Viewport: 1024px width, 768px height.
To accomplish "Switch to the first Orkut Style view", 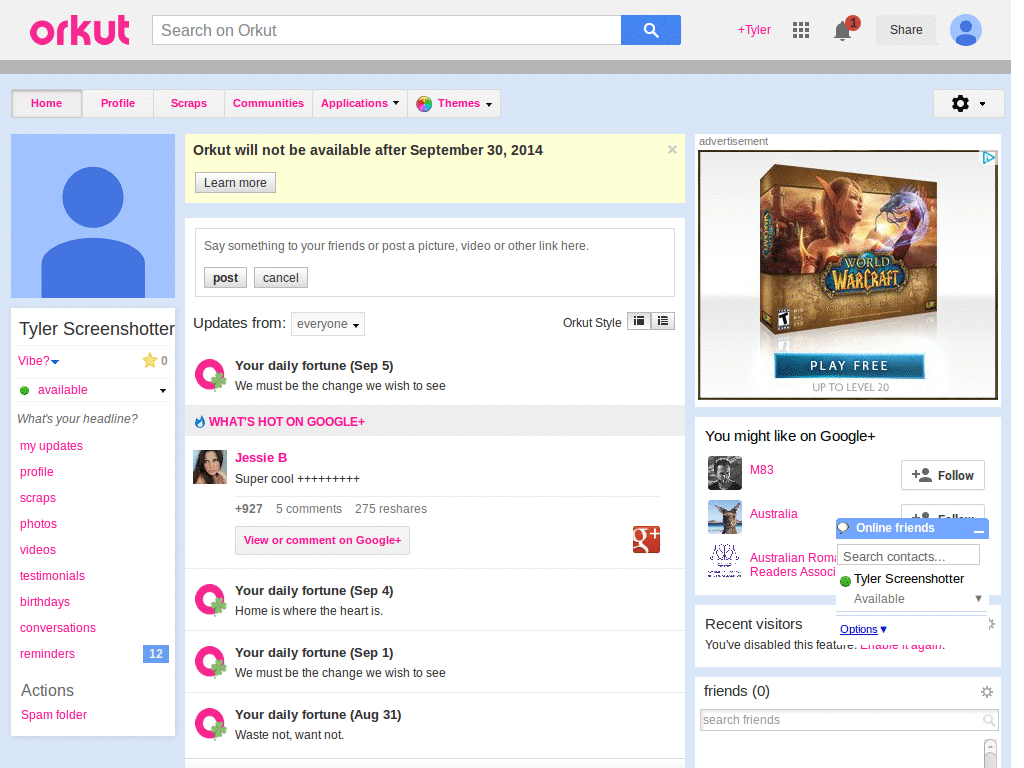I will click(x=638, y=321).
